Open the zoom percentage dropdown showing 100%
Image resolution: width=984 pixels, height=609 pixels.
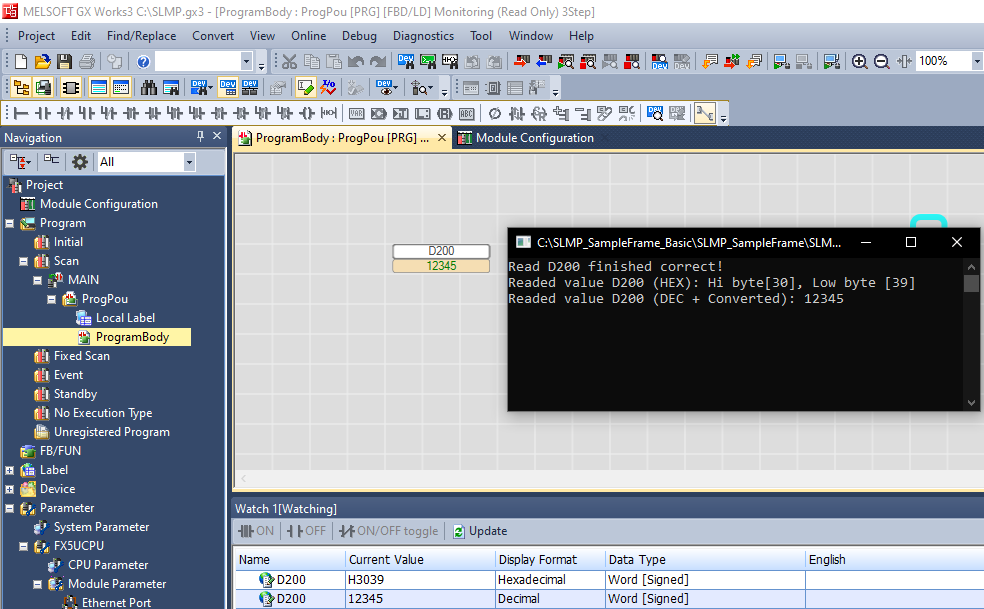click(x=976, y=62)
